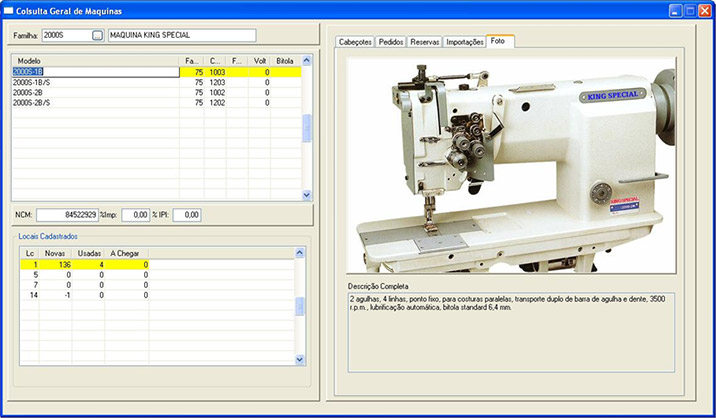The height and width of the screenshot is (418, 716).
Task: Select location row Lc 5
Action: point(84,275)
